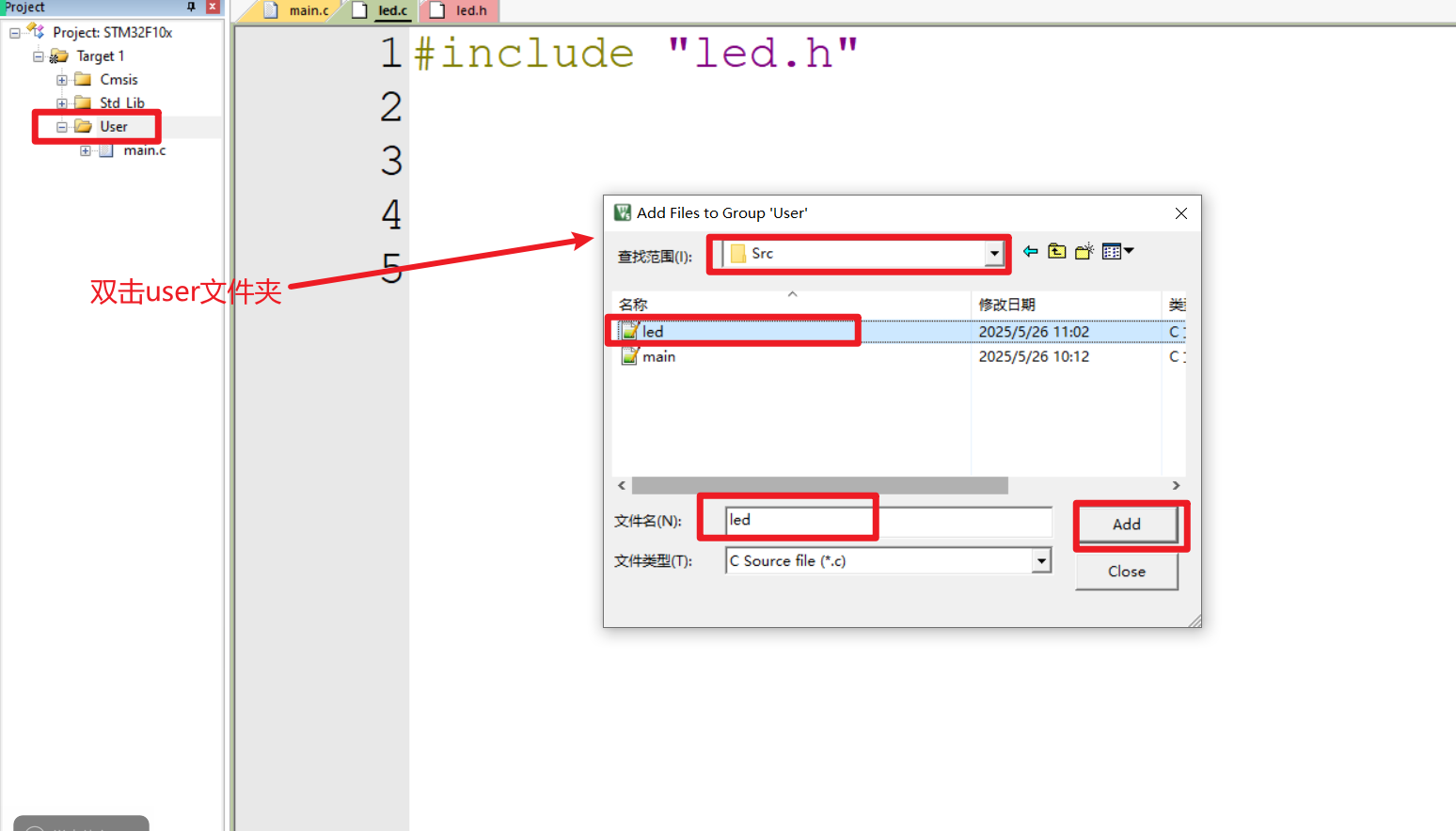Click the Add button

coord(1127,525)
